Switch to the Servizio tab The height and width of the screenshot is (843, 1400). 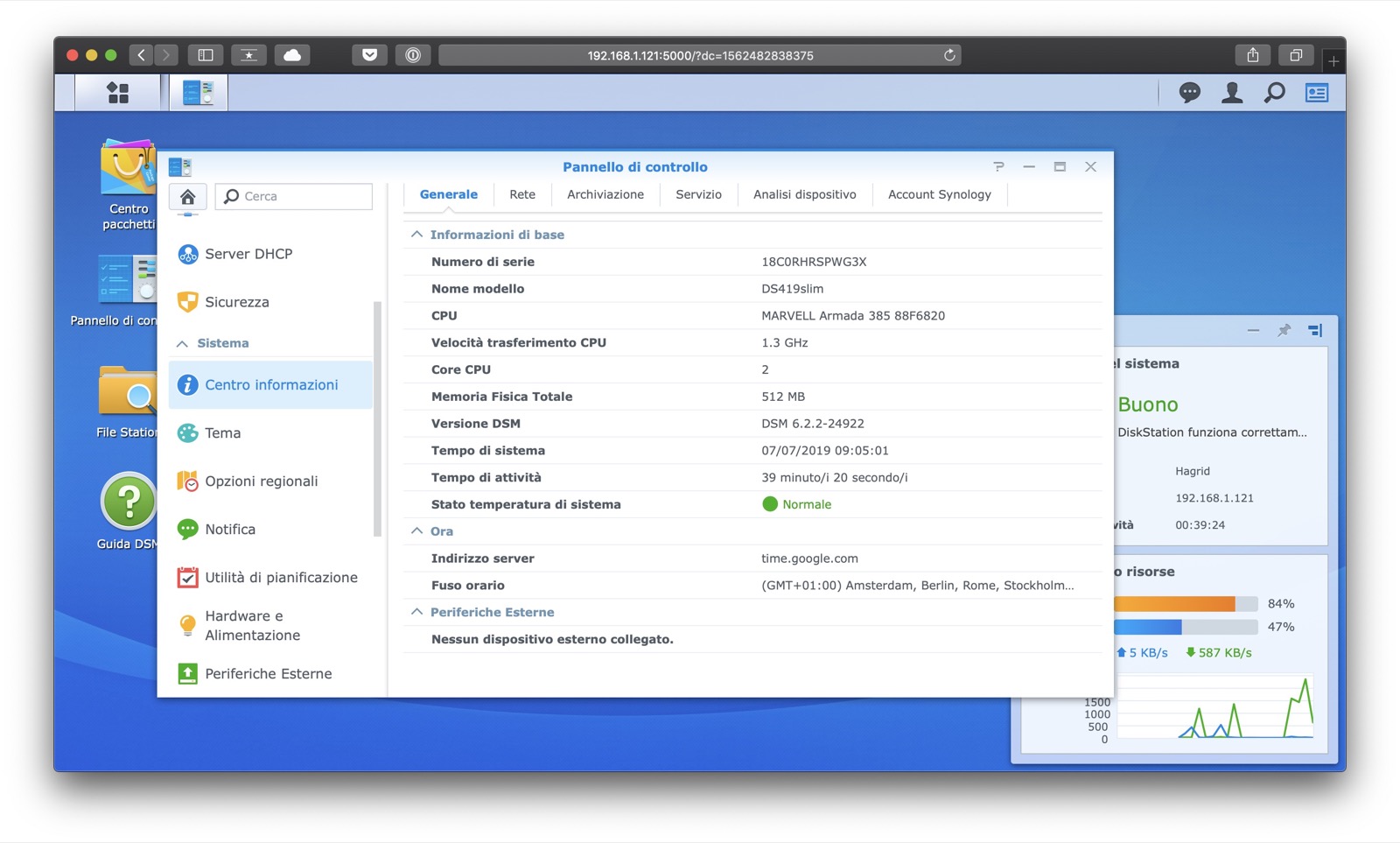(x=699, y=194)
